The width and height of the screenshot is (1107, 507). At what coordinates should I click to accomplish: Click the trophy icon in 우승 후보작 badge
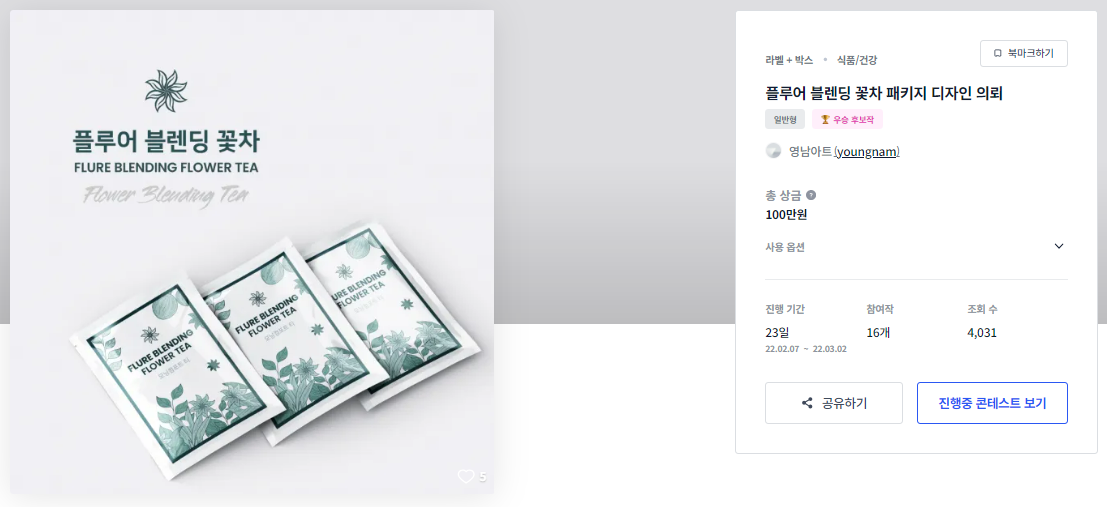825,119
